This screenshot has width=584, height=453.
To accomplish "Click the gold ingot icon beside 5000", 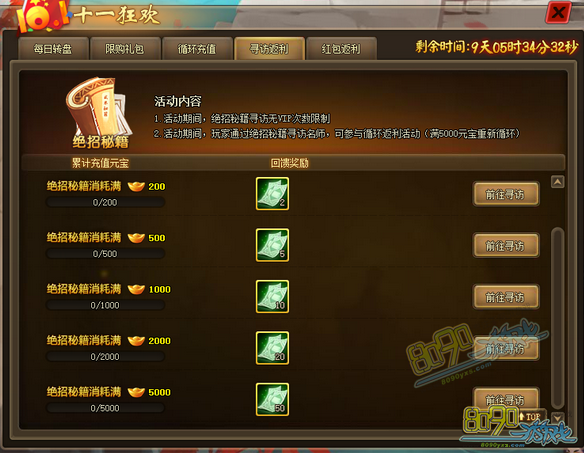I will (136, 392).
